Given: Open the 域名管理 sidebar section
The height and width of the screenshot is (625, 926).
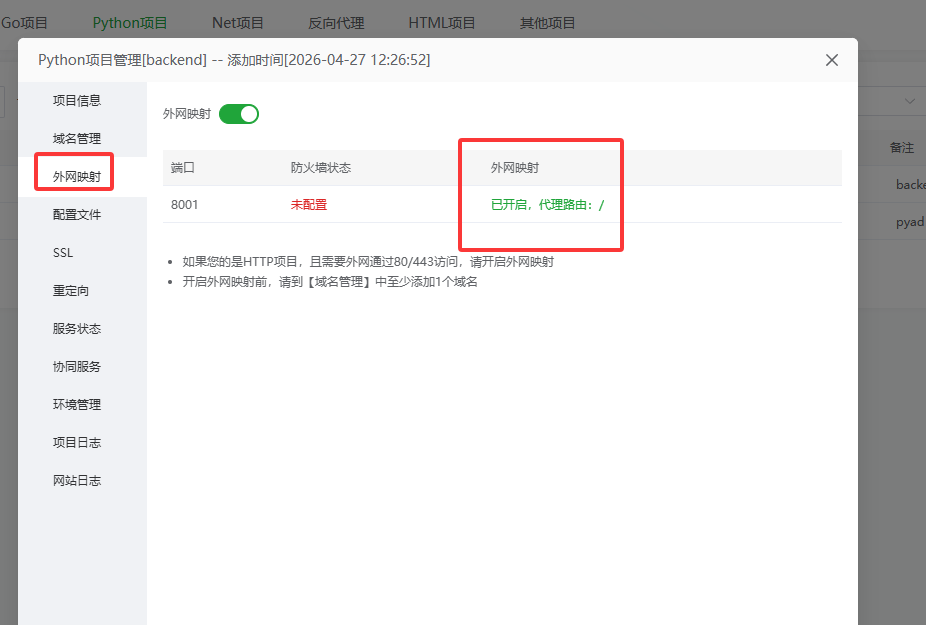Looking at the screenshot, I should (x=77, y=138).
